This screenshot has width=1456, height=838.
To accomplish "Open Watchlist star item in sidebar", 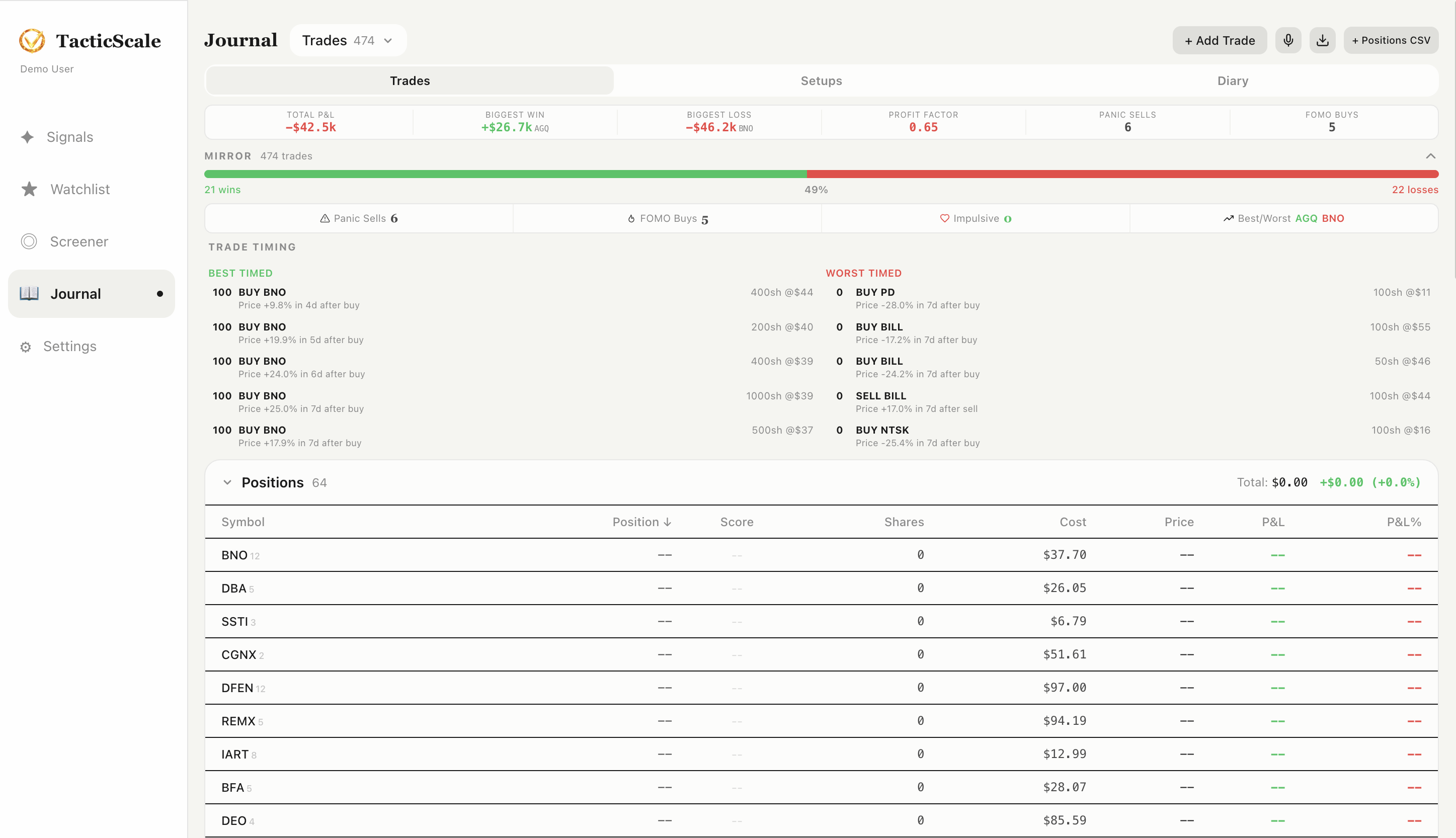I will coord(79,189).
